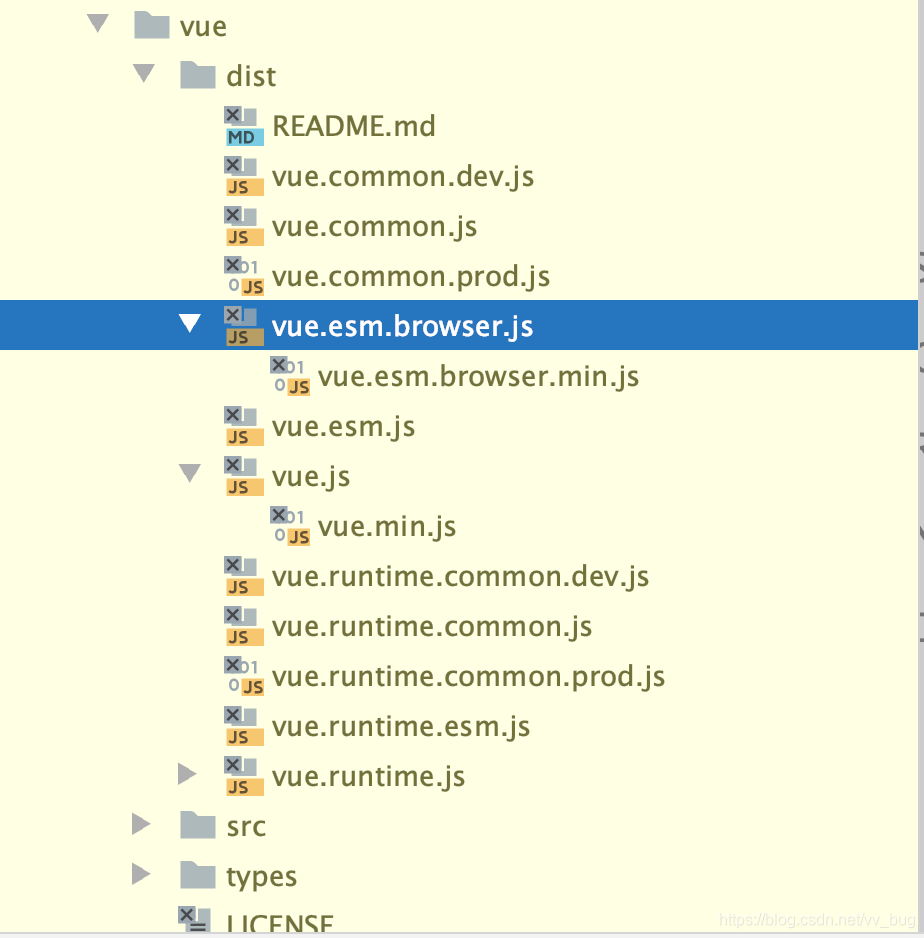The width and height of the screenshot is (924, 938).
Task: Collapse the dist folder arrow
Action: 144,73
